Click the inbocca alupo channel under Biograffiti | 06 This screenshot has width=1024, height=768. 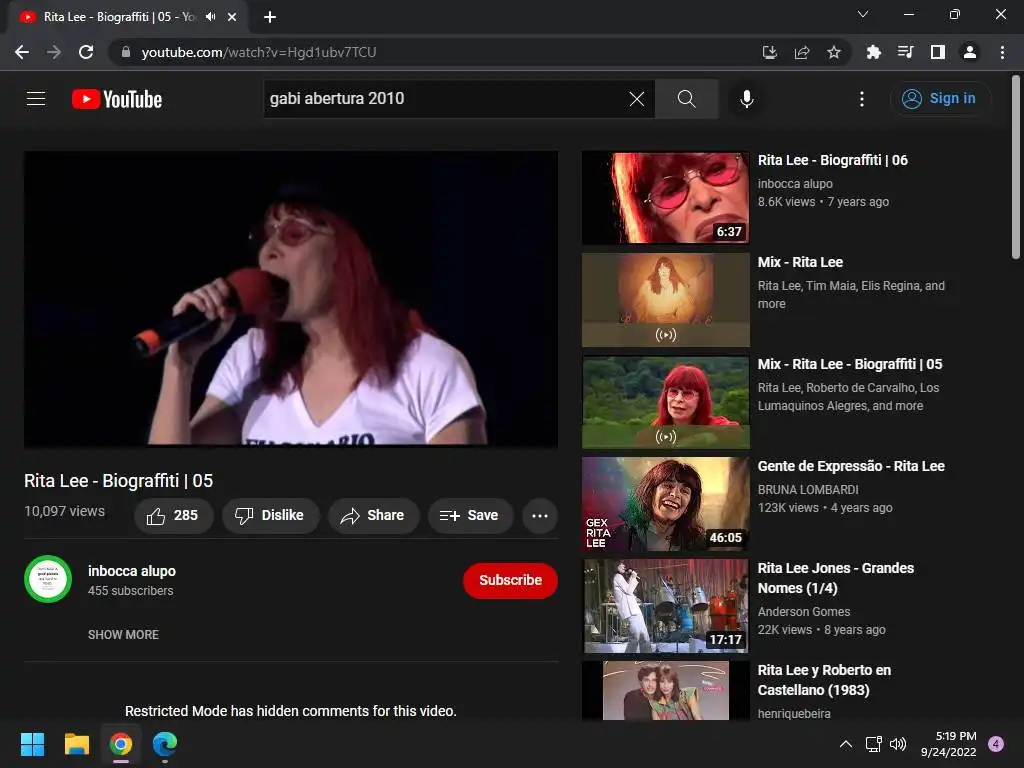795,184
